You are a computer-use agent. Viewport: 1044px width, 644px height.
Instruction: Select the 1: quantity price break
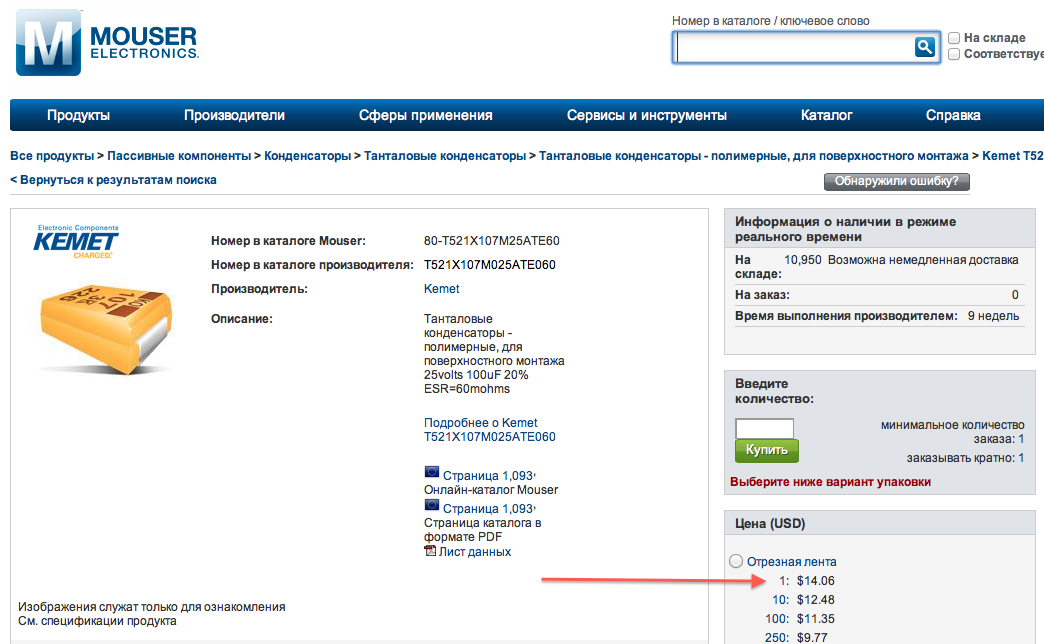[x=784, y=581]
